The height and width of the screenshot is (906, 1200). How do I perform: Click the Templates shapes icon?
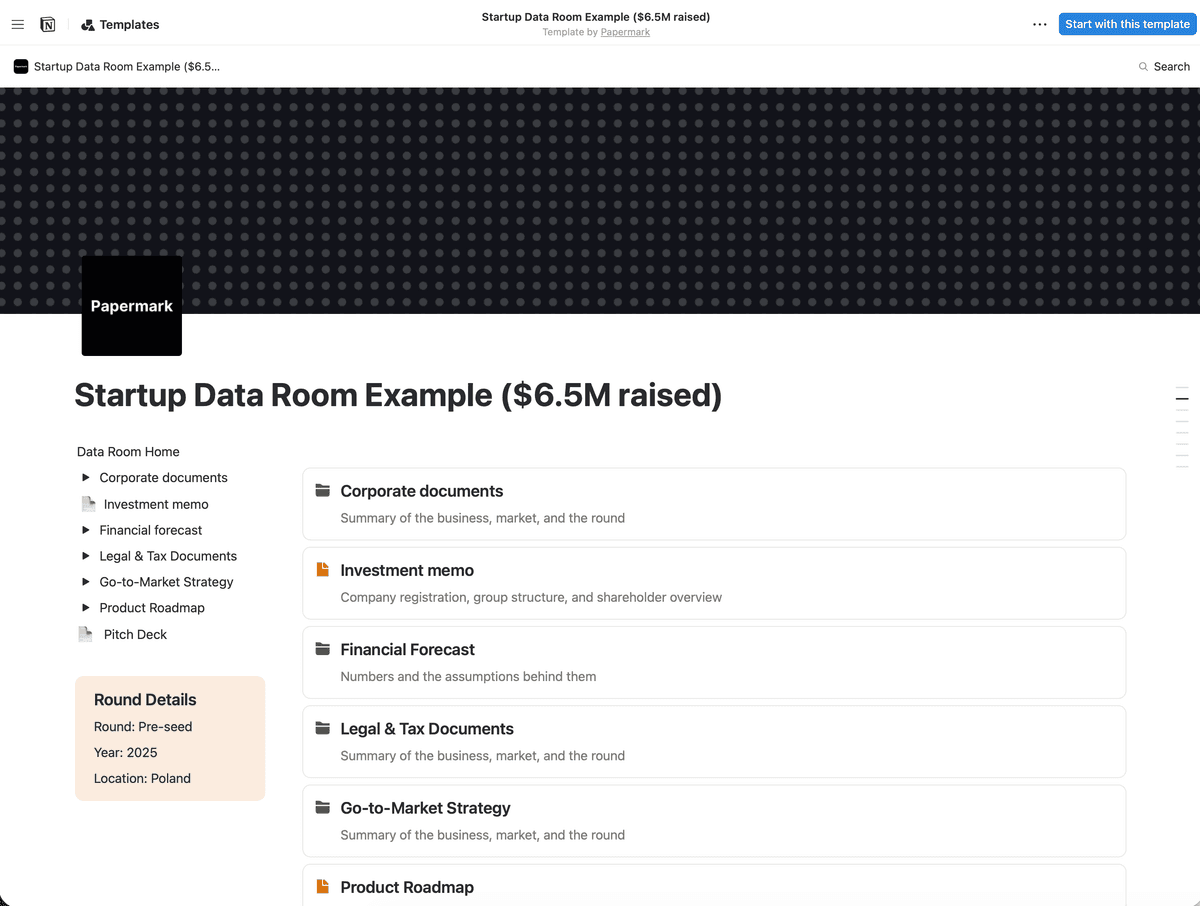[88, 25]
